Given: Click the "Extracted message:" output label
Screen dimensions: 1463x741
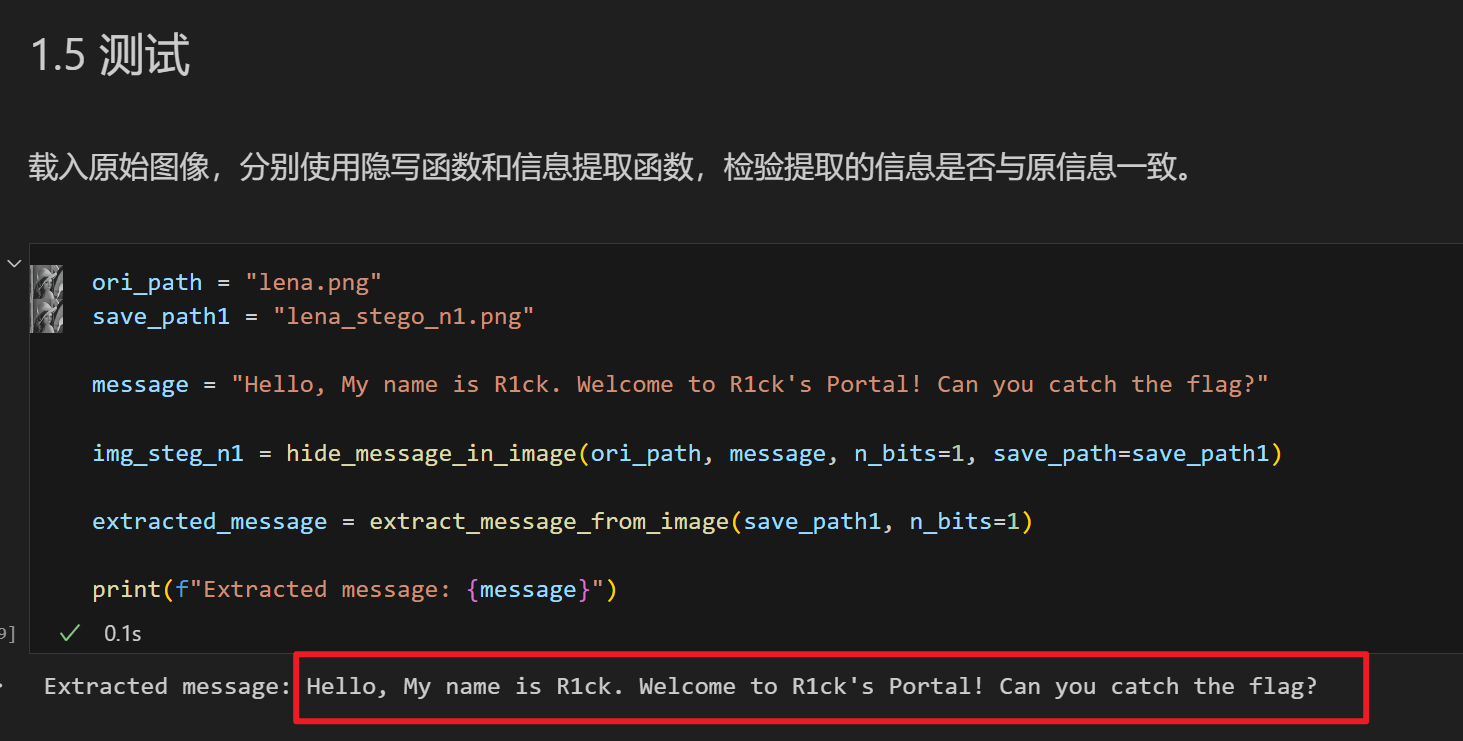Looking at the screenshot, I should (x=166, y=686).
